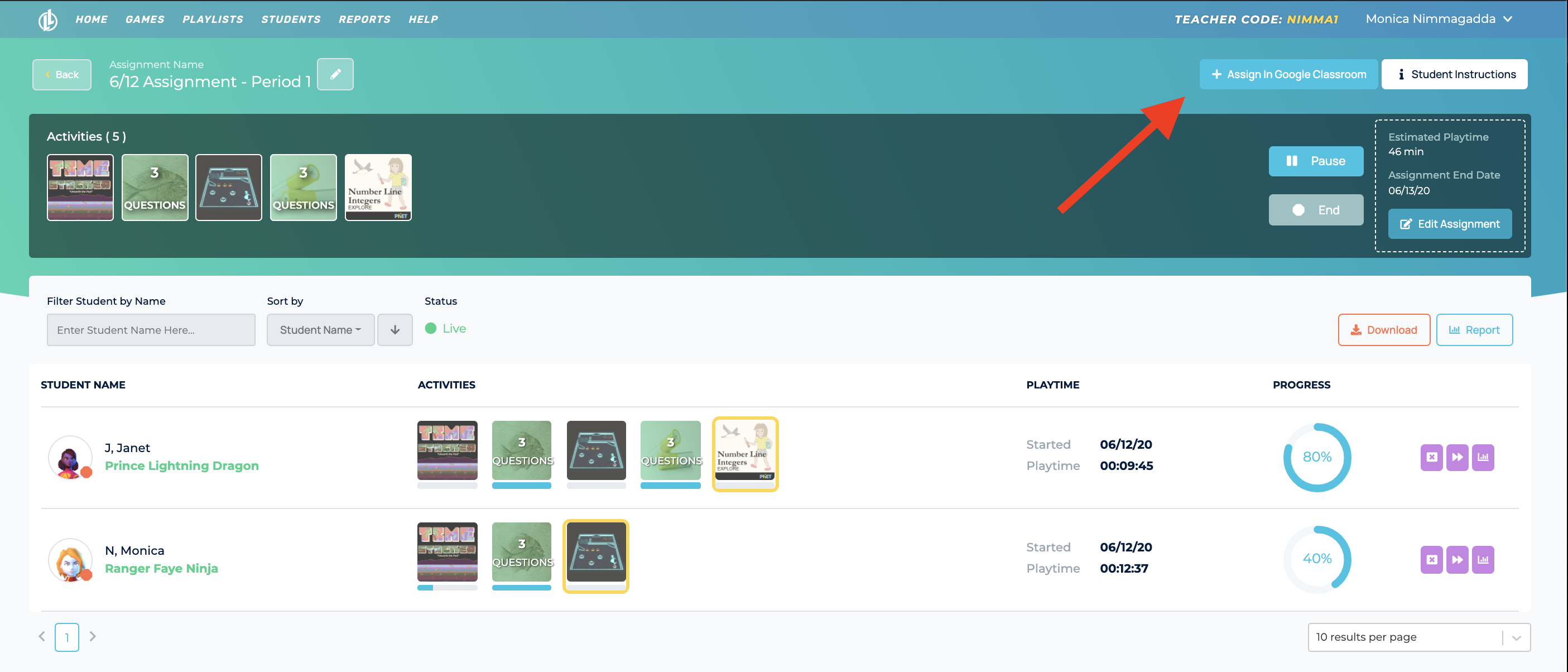End the assignment
The height and width of the screenshot is (672, 1568).
pyautogui.click(x=1315, y=210)
